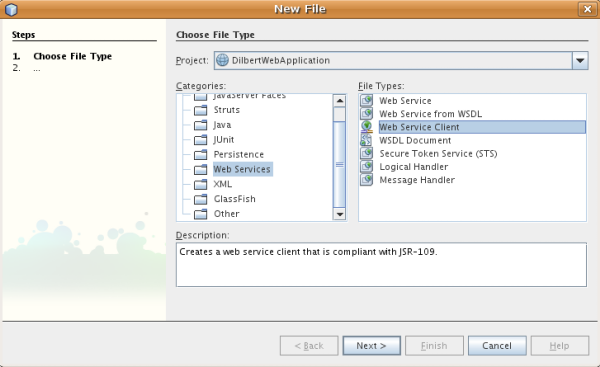The height and width of the screenshot is (367, 600).
Task: Close the New File dialog
Action: pos(587,9)
